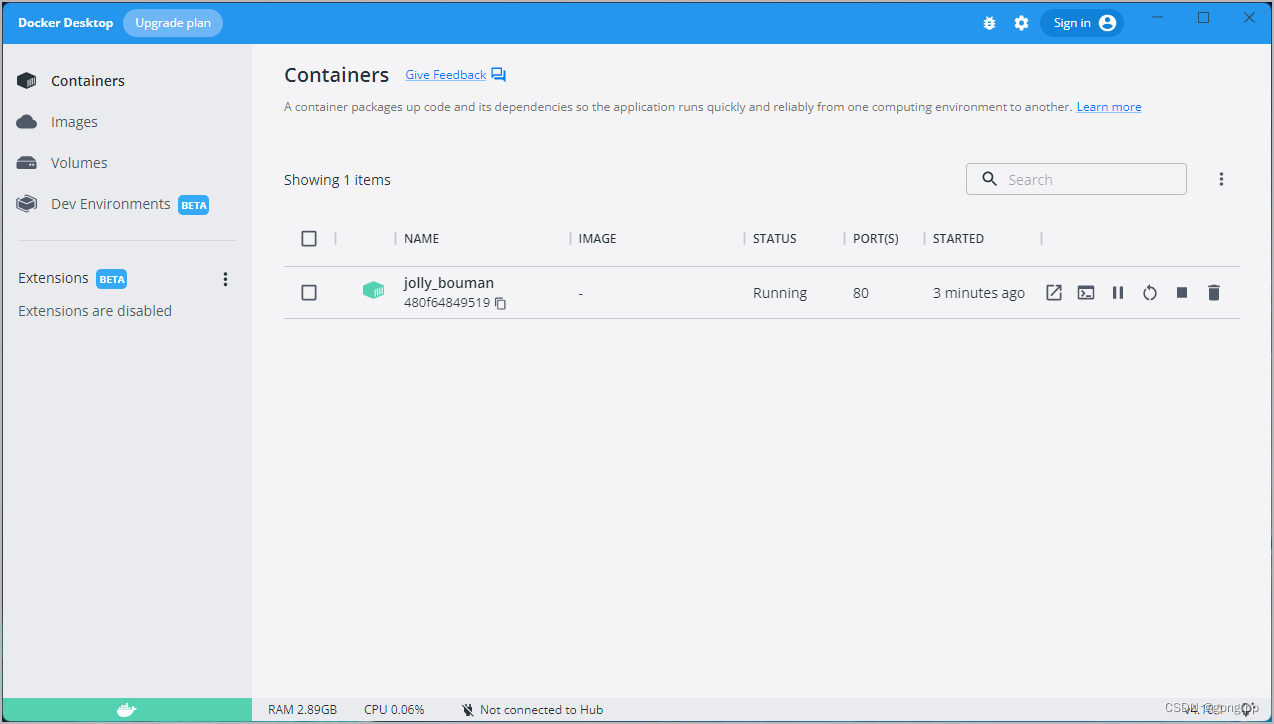The width and height of the screenshot is (1274, 724).
Task: Open the jolly_bouman container name
Action: 449,283
